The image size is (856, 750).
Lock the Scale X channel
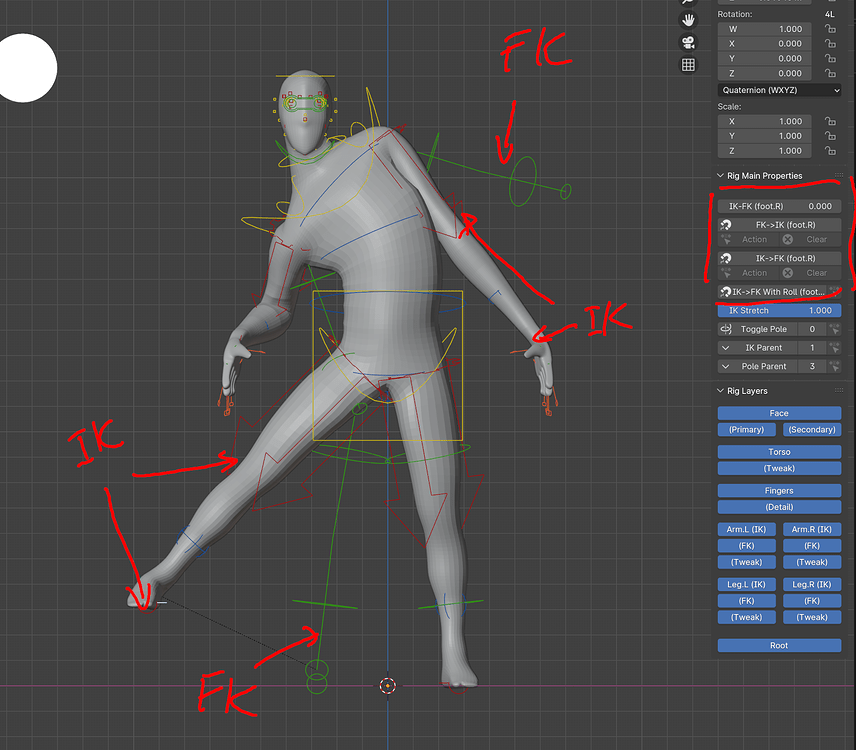[830, 121]
